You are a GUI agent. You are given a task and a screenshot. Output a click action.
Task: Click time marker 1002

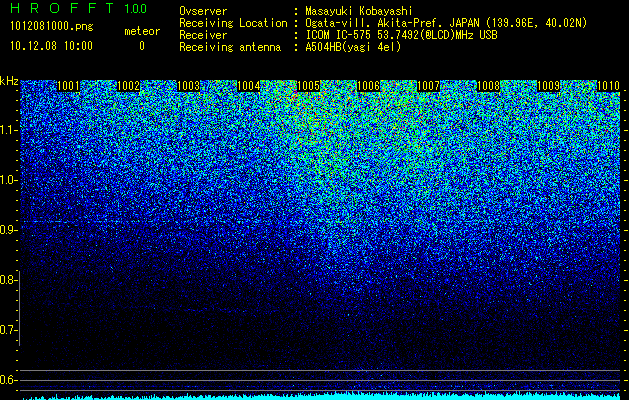pyautogui.click(x=128, y=86)
